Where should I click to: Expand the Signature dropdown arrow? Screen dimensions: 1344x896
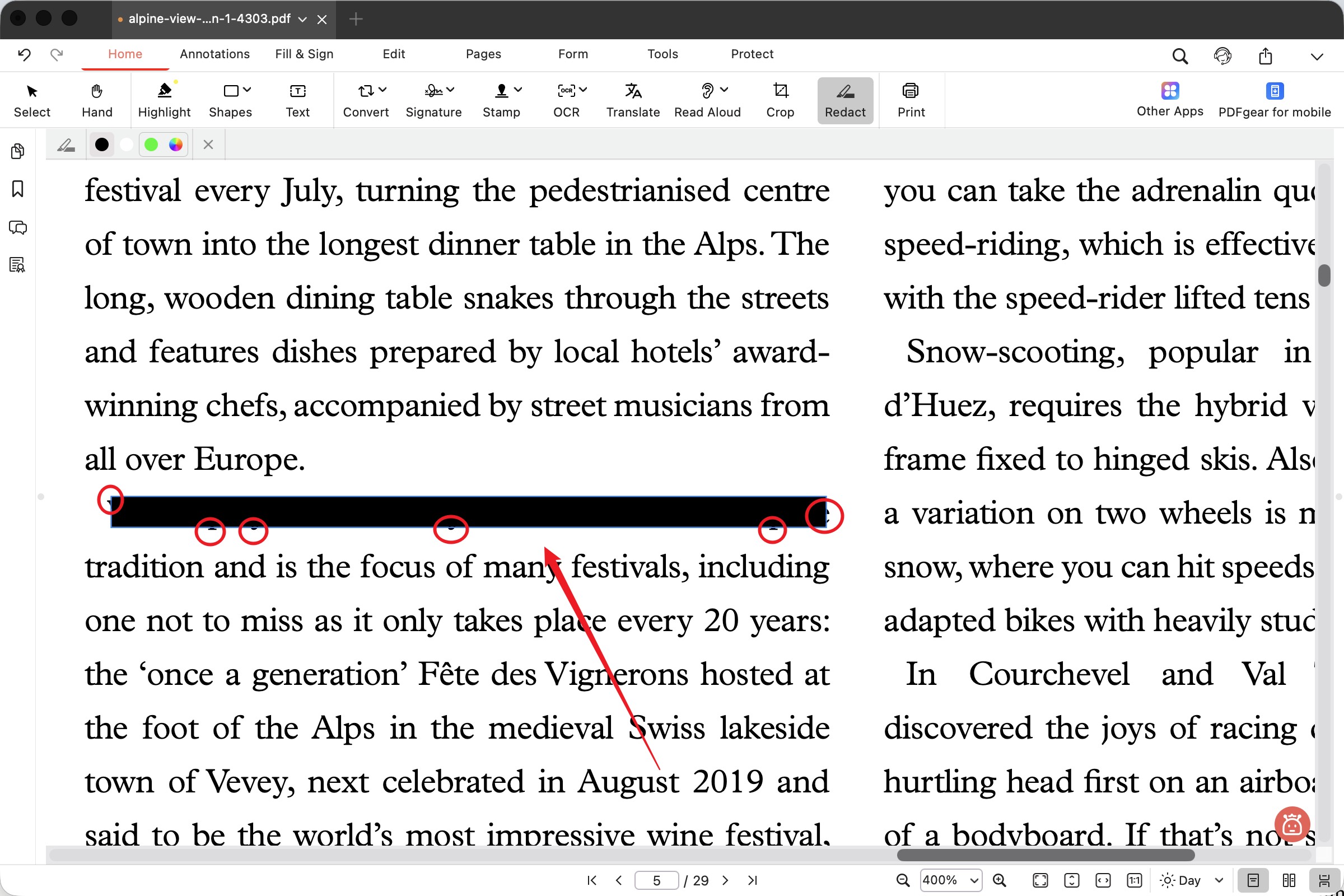[x=451, y=90]
